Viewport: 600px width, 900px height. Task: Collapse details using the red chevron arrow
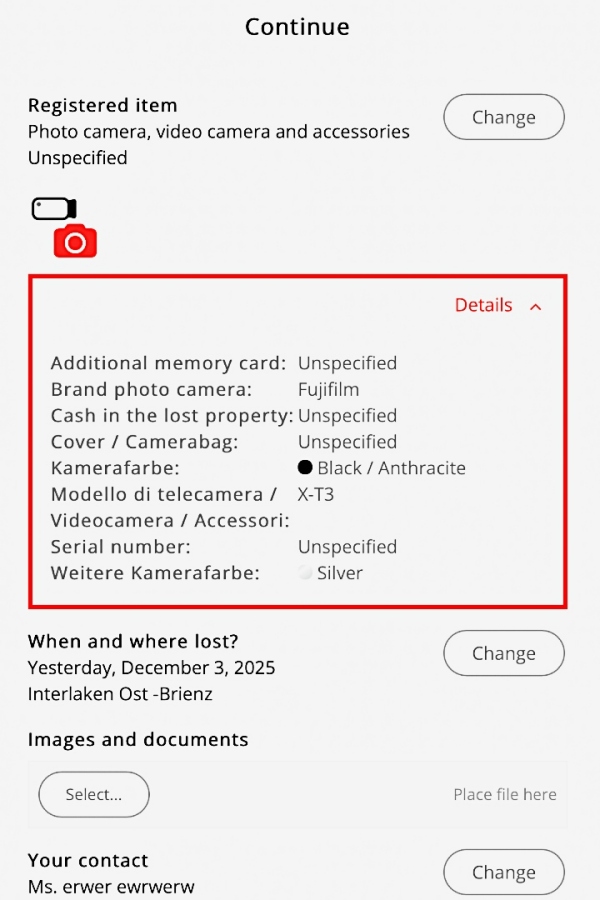point(536,307)
